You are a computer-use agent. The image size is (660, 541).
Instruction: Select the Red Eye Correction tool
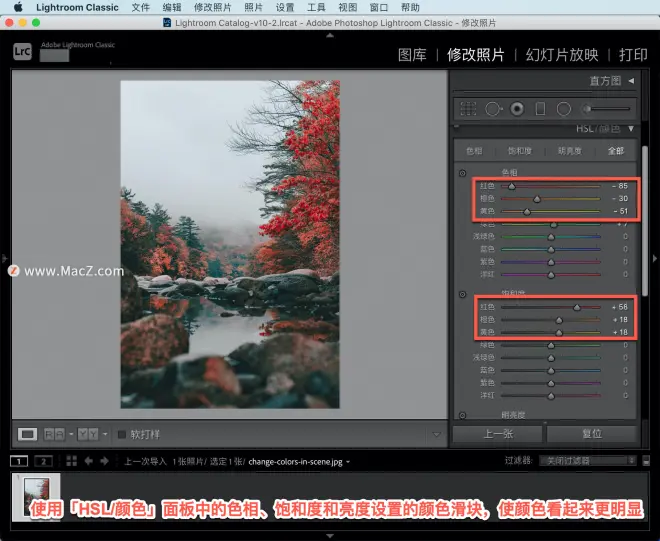click(517, 109)
